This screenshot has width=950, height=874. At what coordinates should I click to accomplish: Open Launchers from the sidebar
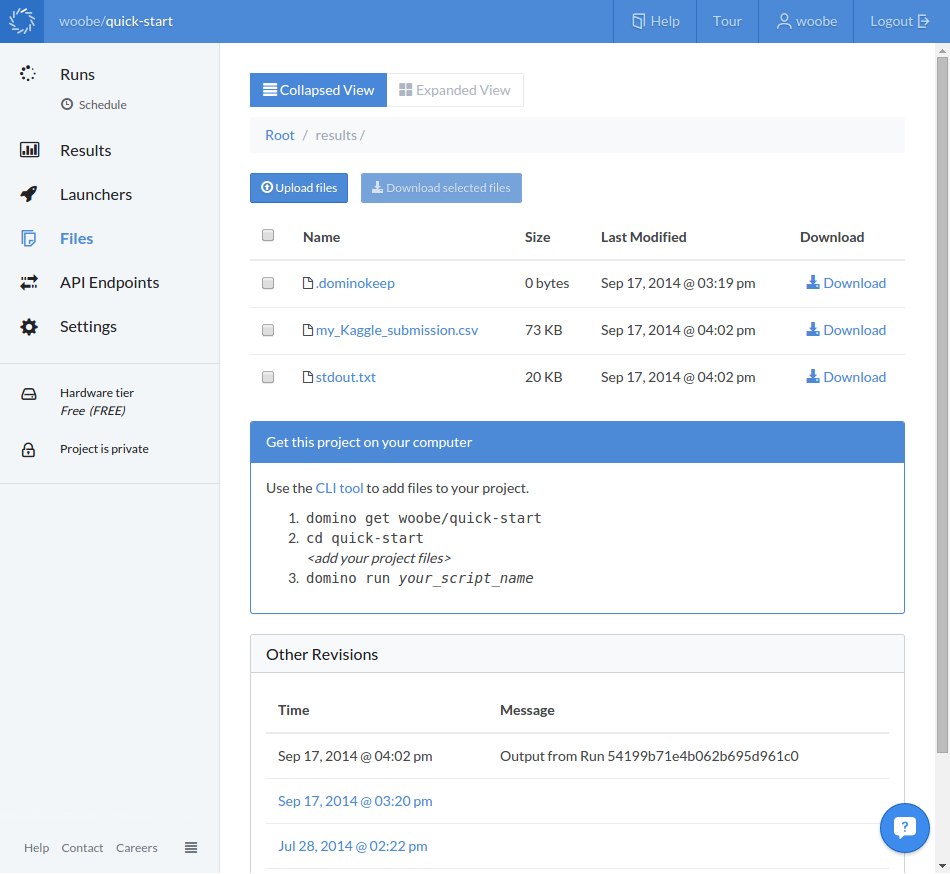pos(28,194)
